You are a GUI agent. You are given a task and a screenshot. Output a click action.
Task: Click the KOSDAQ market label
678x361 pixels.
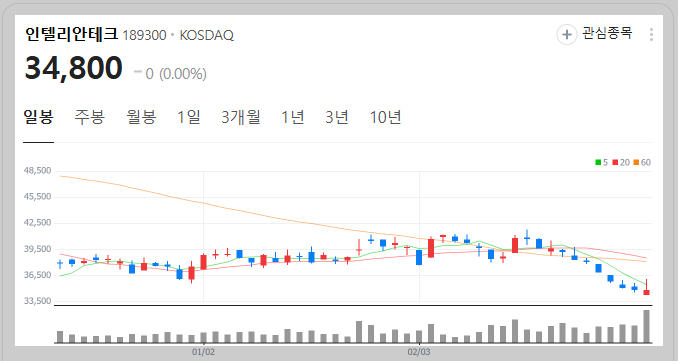tap(207, 35)
